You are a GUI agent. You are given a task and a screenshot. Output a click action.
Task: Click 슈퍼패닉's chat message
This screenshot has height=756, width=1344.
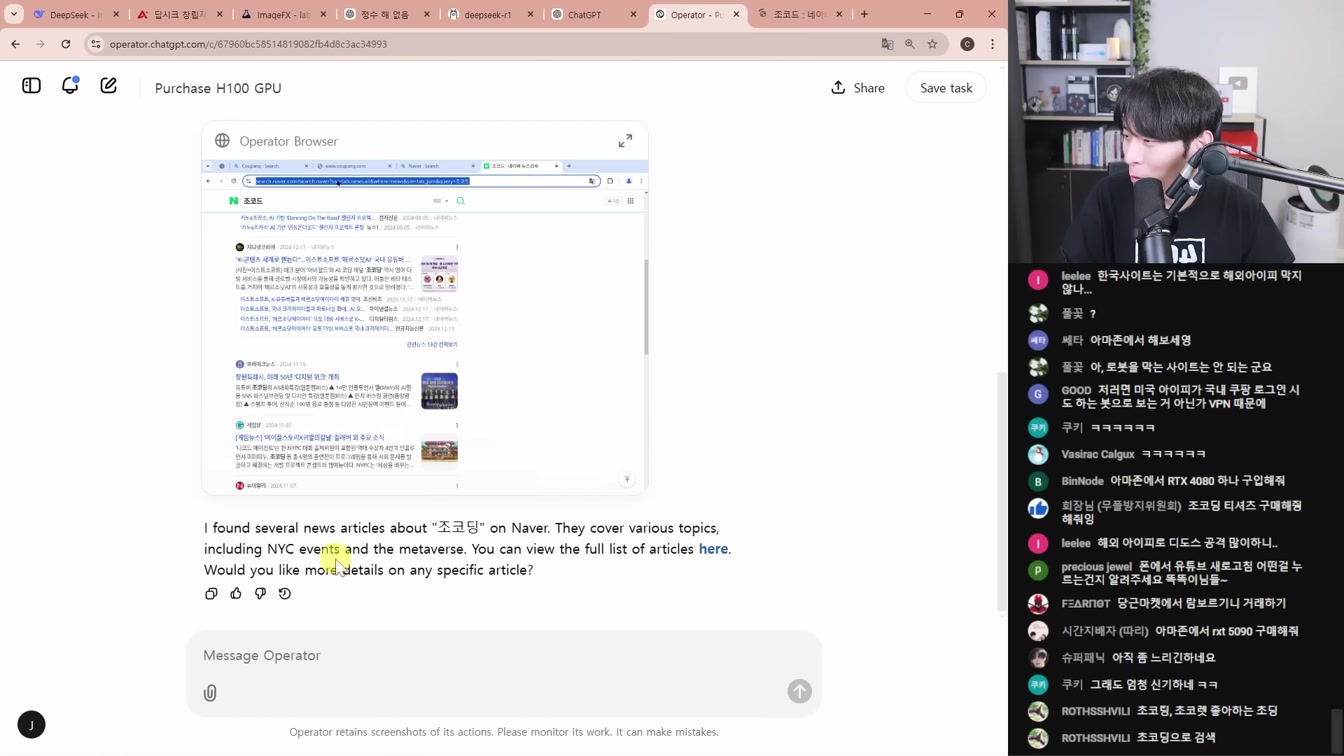[1138, 658]
